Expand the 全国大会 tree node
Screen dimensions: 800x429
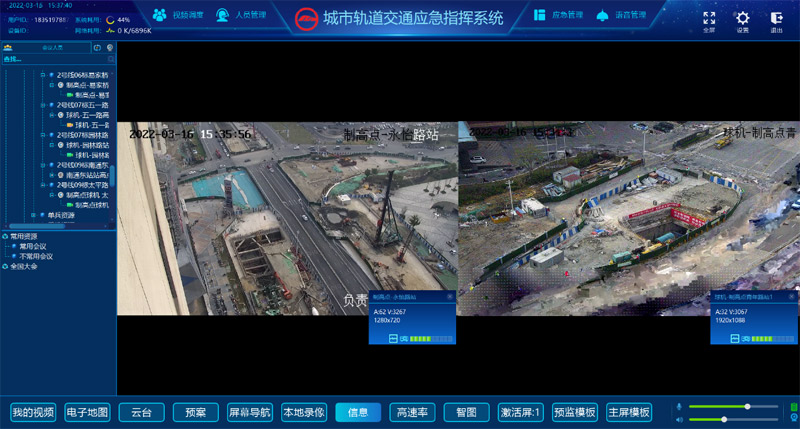coord(5,266)
